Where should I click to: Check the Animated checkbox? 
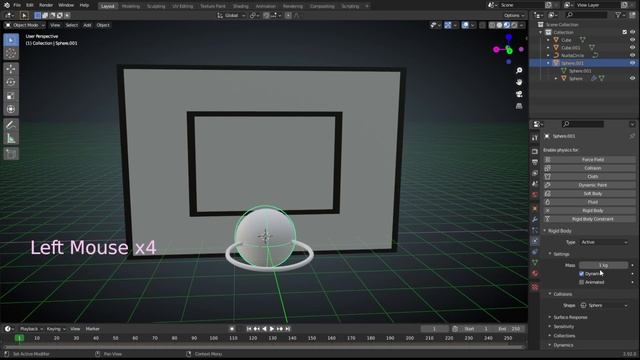pyautogui.click(x=582, y=282)
